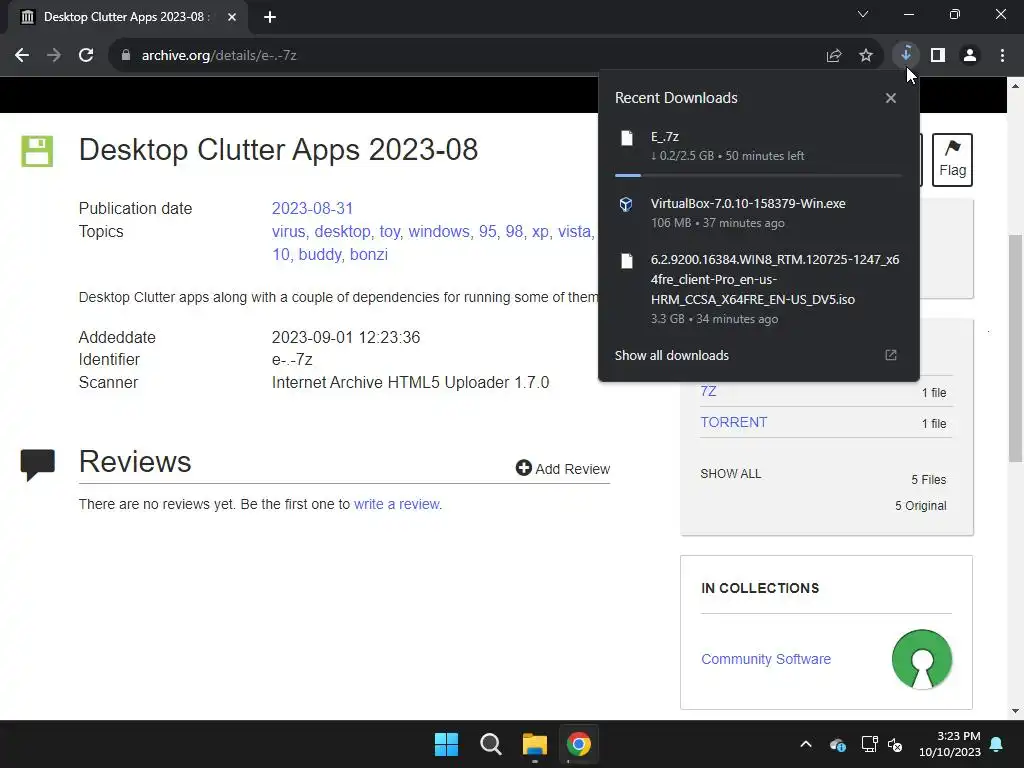Open the 98 topic link
This screenshot has height=768, width=1024.
point(514,232)
